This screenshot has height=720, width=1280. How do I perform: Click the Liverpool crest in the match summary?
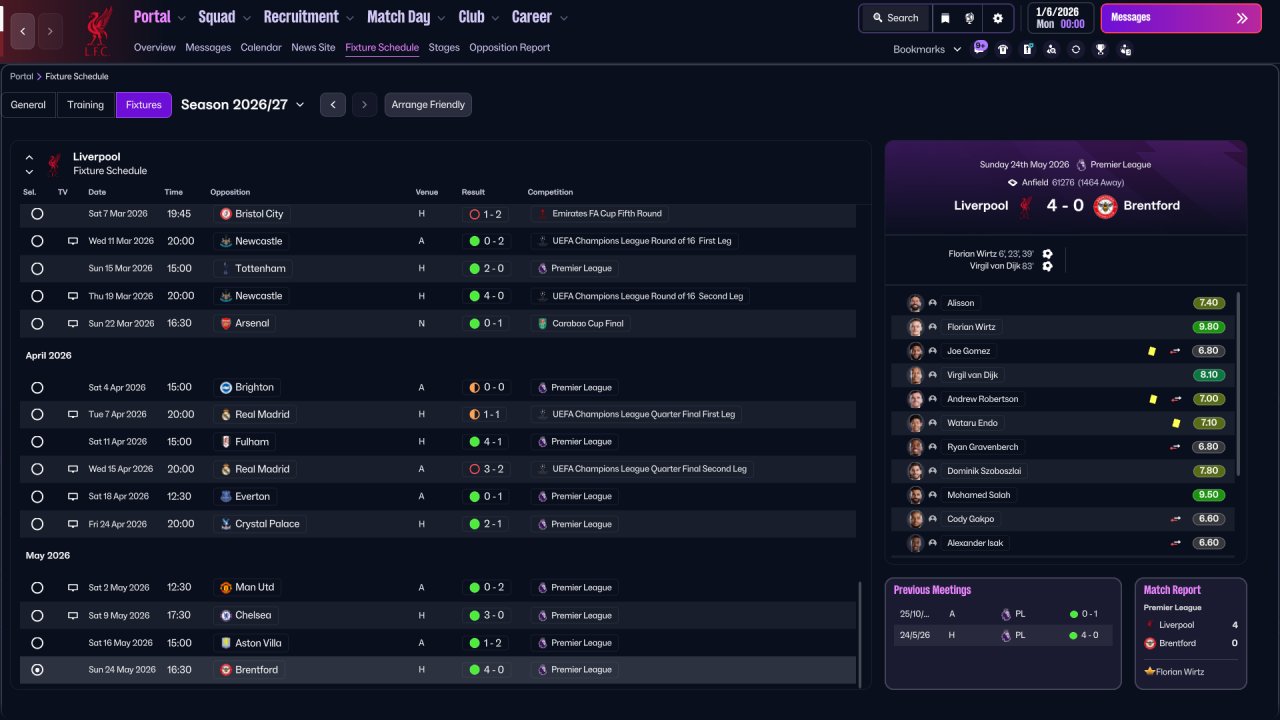pyautogui.click(x=1025, y=206)
